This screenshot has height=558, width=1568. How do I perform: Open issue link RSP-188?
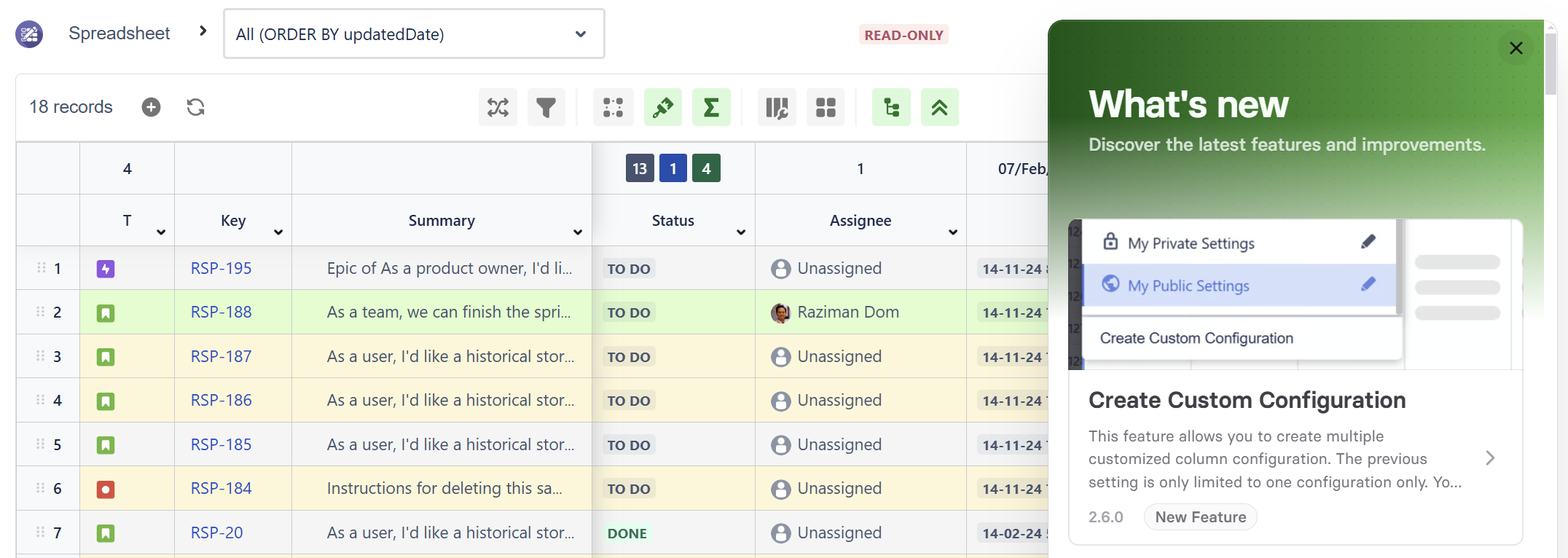click(221, 313)
